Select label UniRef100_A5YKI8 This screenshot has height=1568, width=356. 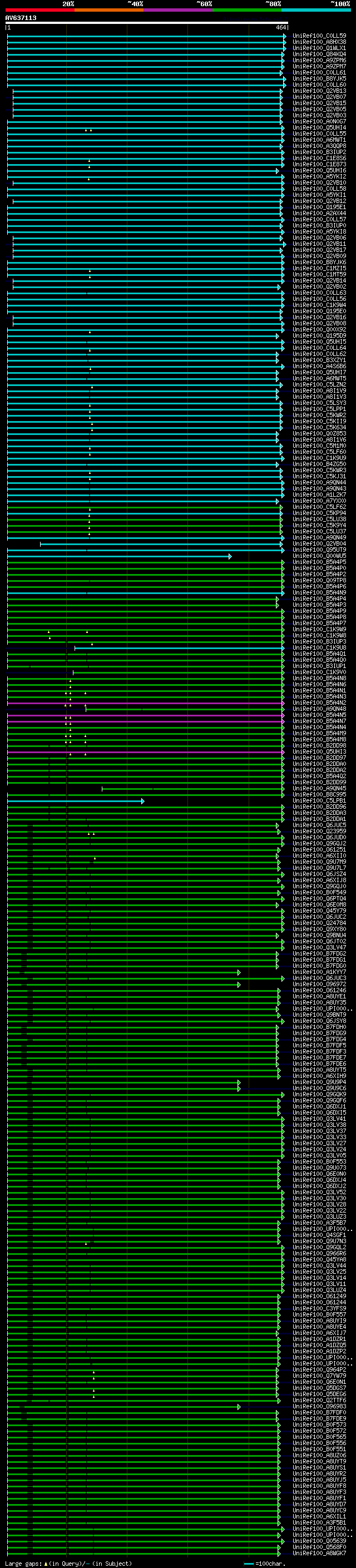click(x=319, y=232)
